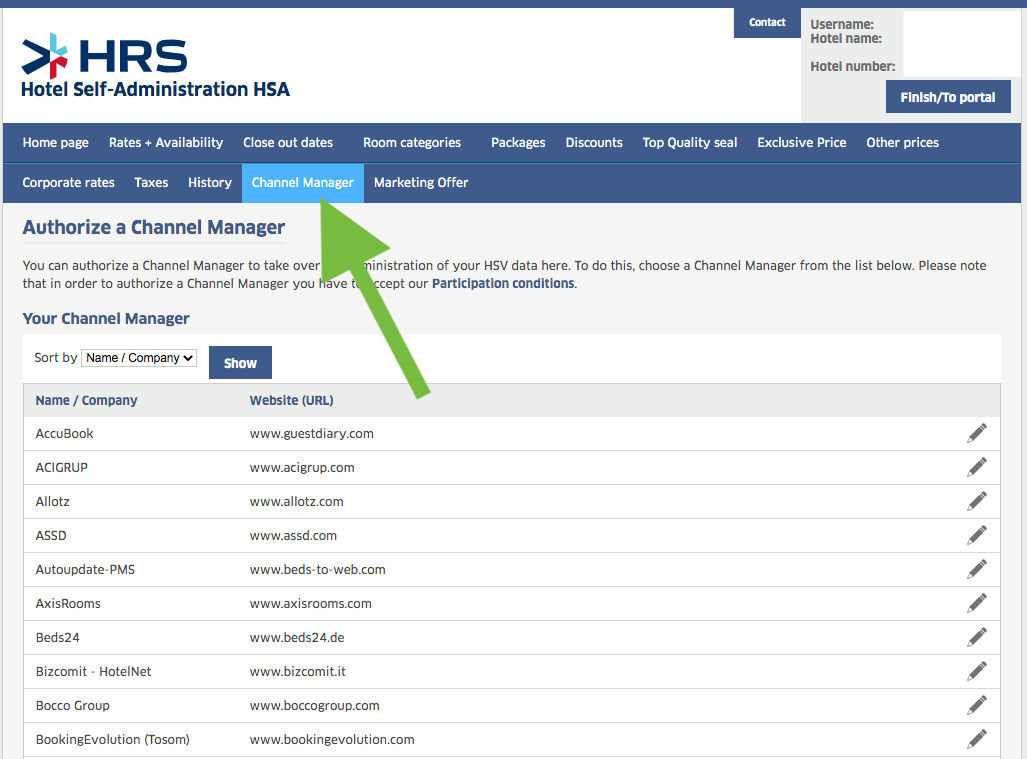1027x759 pixels.
Task: Click the Website (URL) column header
Action: point(291,400)
